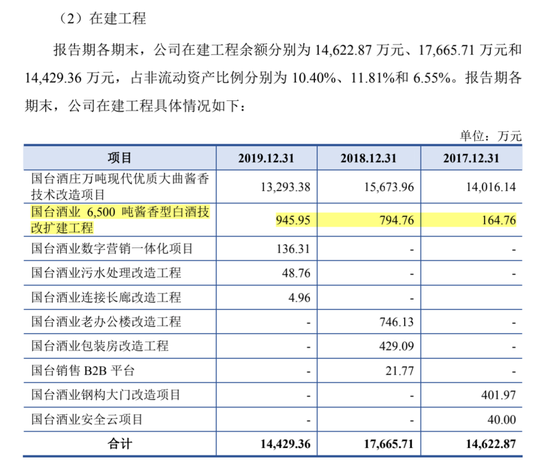The width and height of the screenshot is (550, 461).
Task: Click the 2019.12.31 column header
Action: tap(266, 158)
